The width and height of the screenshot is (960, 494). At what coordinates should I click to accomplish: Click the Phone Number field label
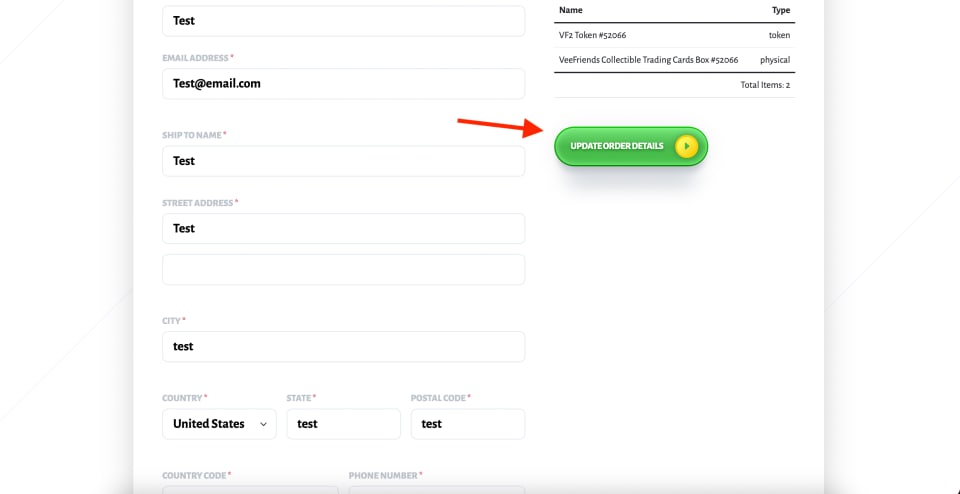tap(384, 476)
